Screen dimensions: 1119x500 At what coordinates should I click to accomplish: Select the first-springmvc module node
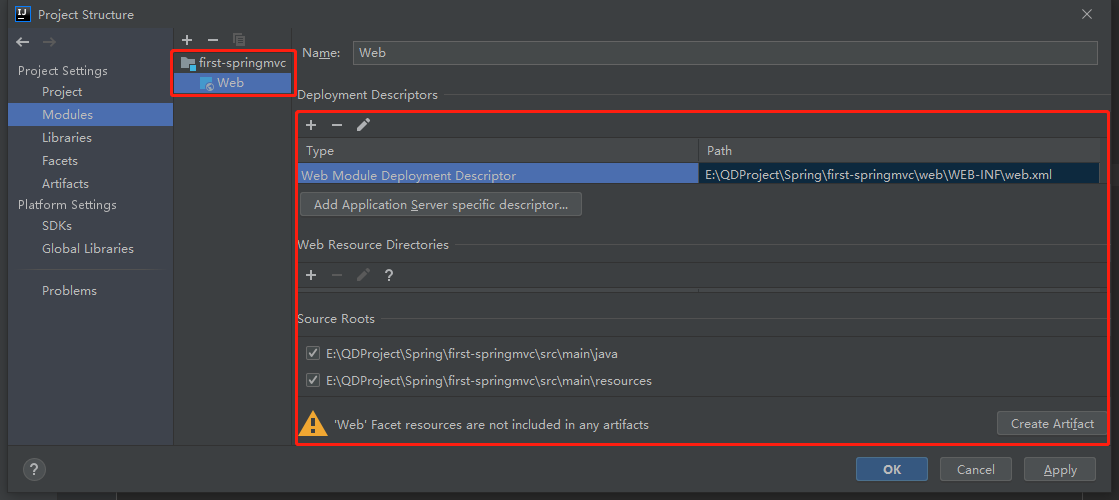(x=233, y=63)
